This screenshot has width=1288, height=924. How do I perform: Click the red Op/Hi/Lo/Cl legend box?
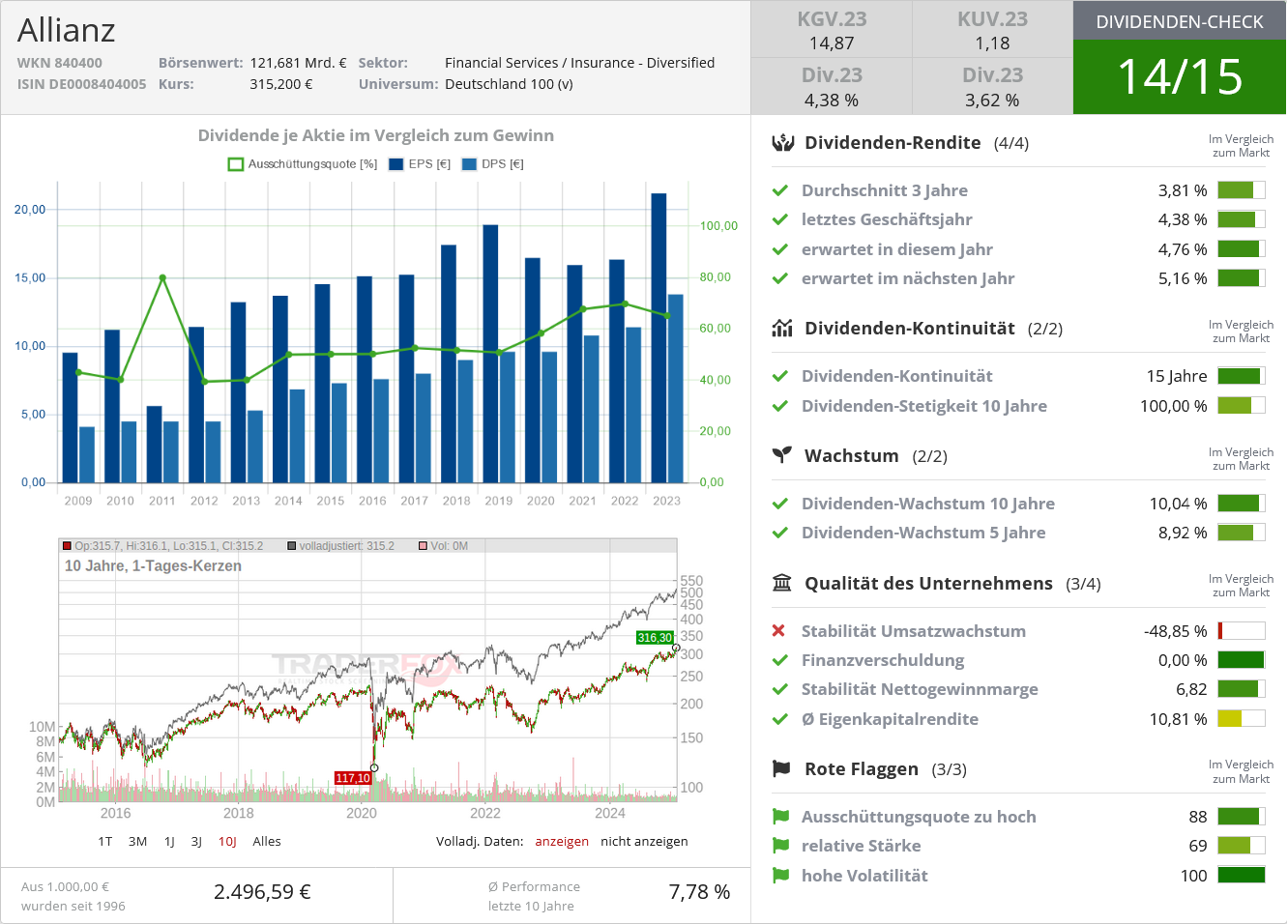[x=68, y=546]
